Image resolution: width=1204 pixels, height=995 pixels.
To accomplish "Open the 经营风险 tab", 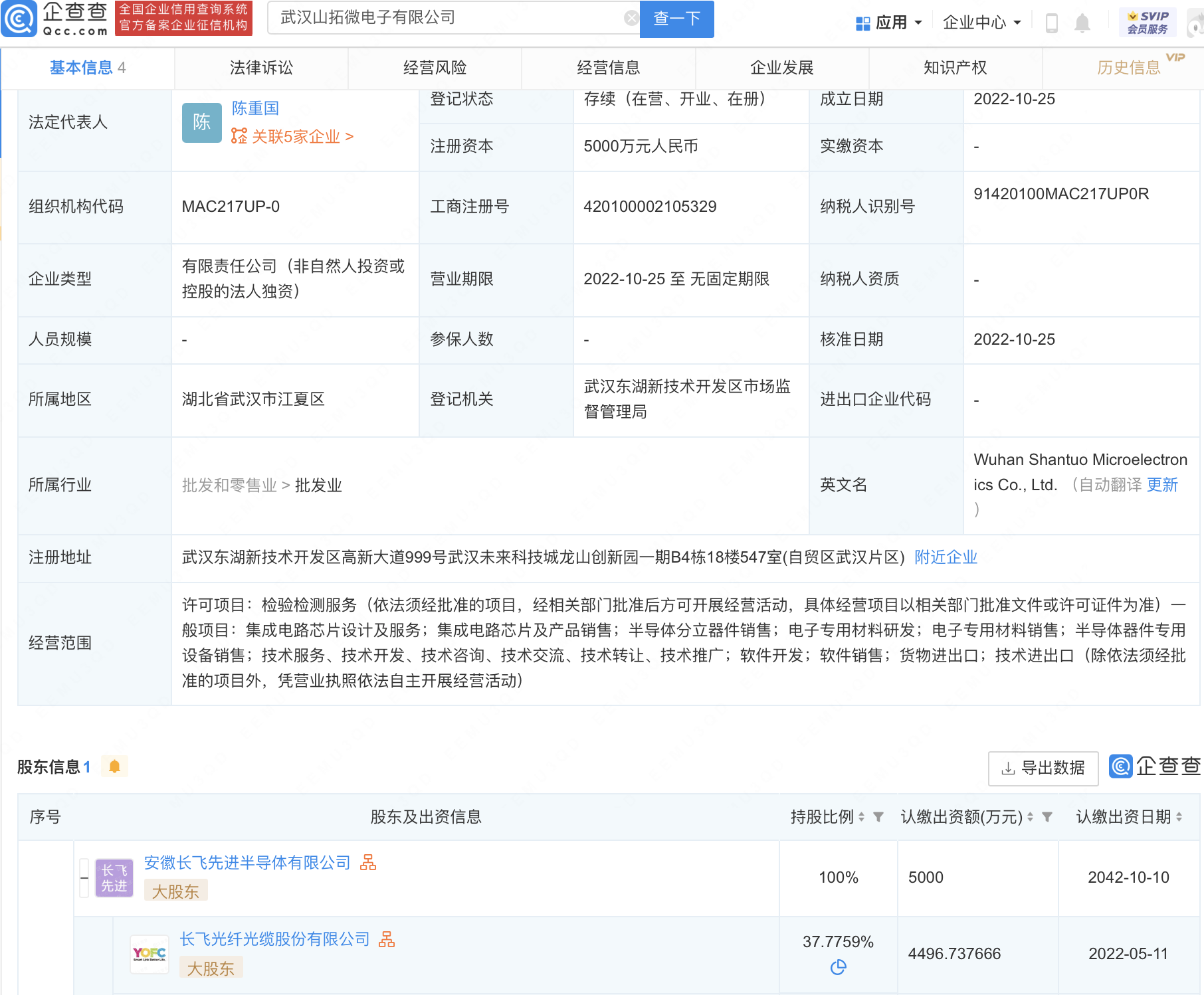I will 435,68.
